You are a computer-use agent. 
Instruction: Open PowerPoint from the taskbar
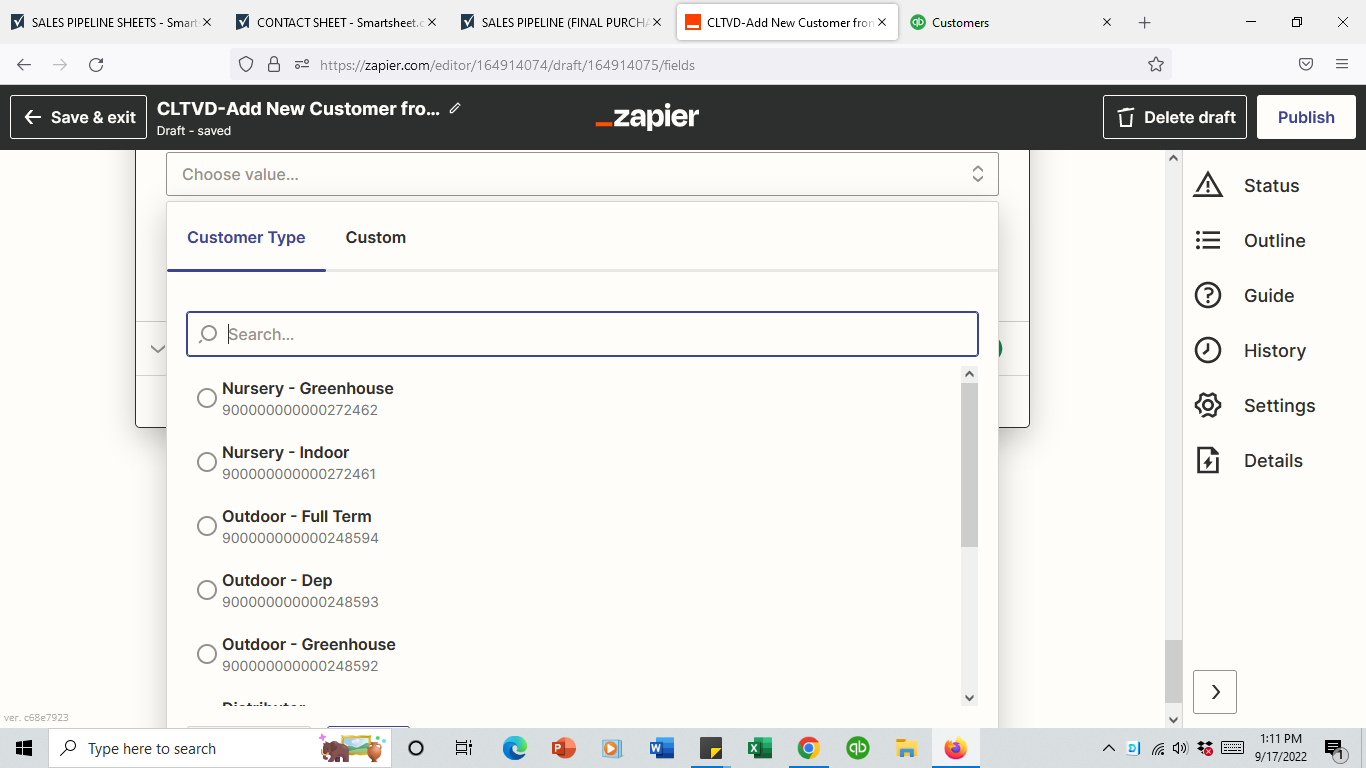tap(563, 748)
